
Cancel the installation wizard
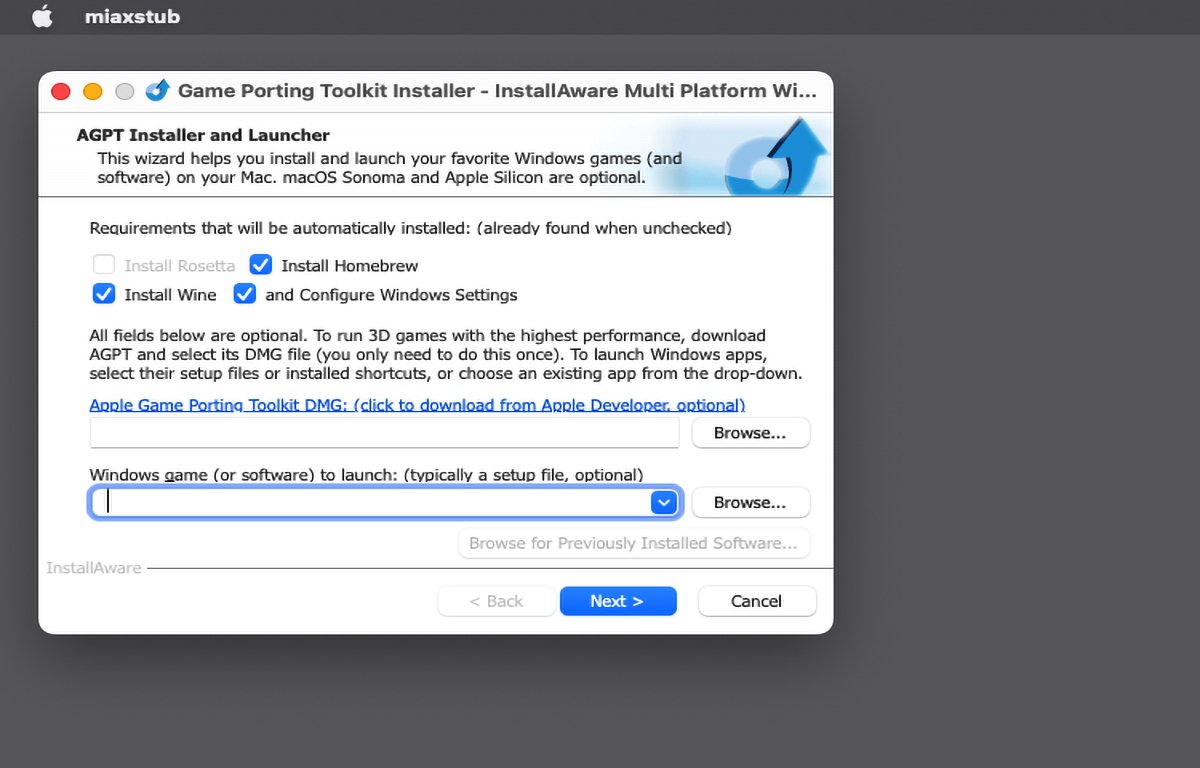(x=756, y=601)
